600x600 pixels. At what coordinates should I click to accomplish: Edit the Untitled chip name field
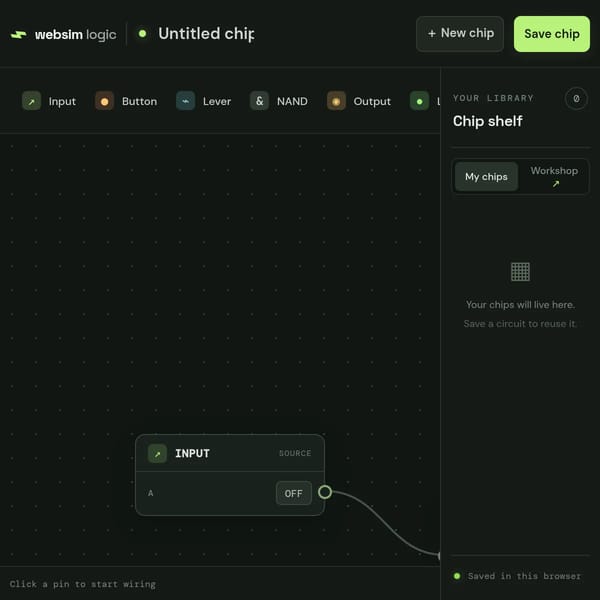(206, 34)
